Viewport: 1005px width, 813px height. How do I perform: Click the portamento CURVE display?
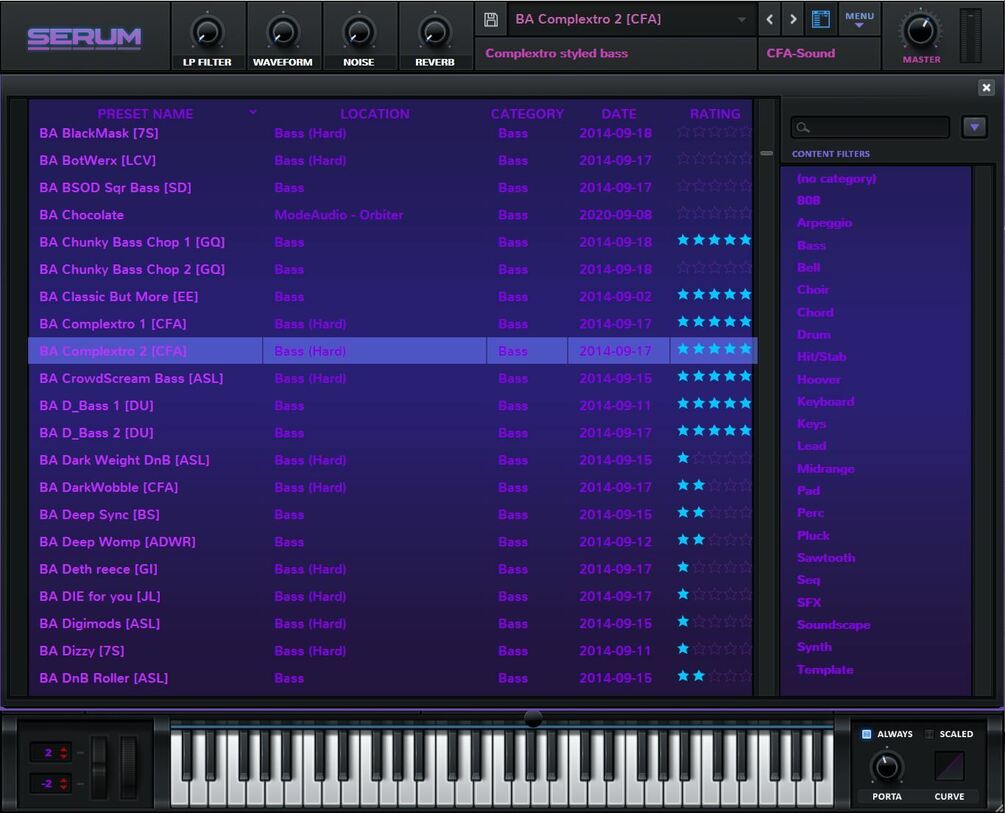coord(949,766)
